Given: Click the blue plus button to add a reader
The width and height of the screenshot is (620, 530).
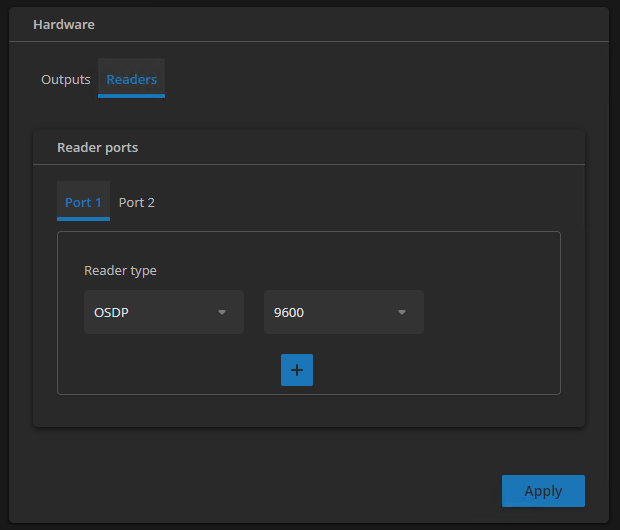Looking at the screenshot, I should pos(297,370).
